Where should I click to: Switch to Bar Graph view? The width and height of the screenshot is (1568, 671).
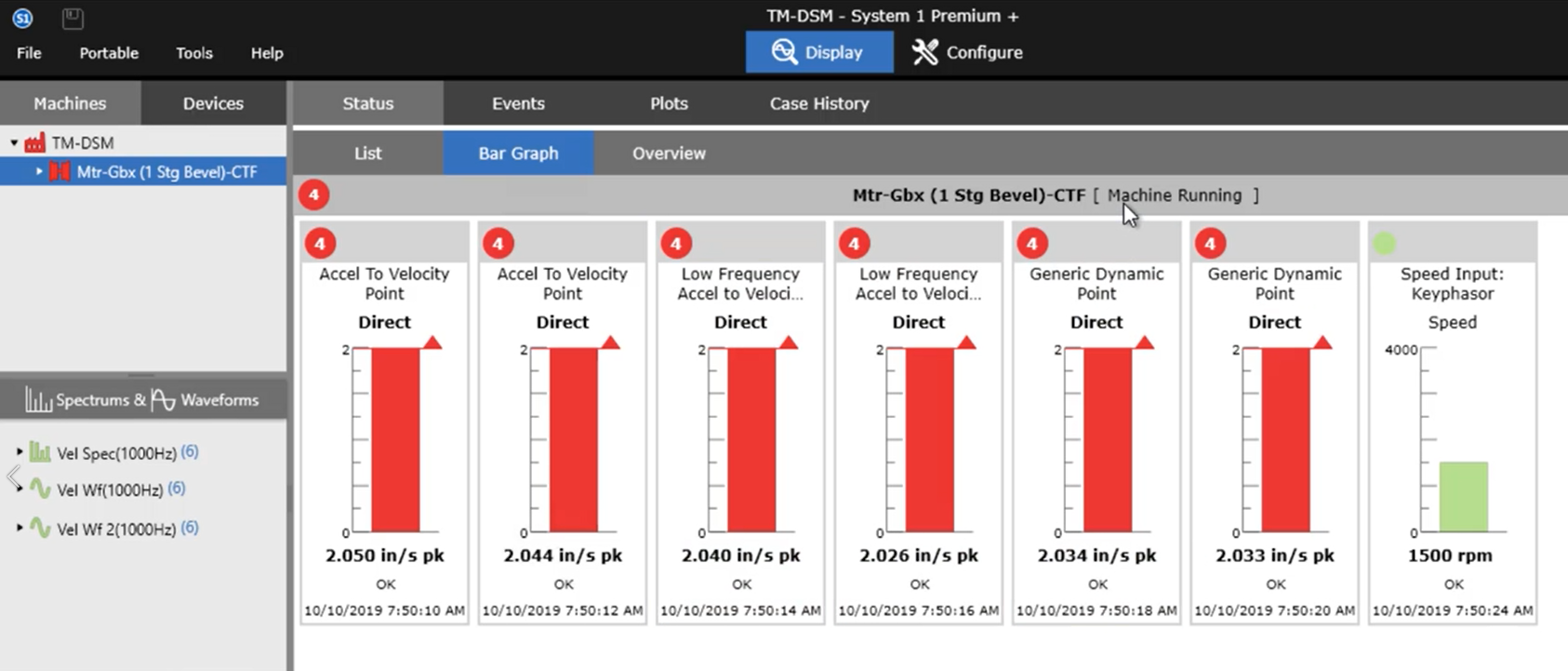pos(518,154)
